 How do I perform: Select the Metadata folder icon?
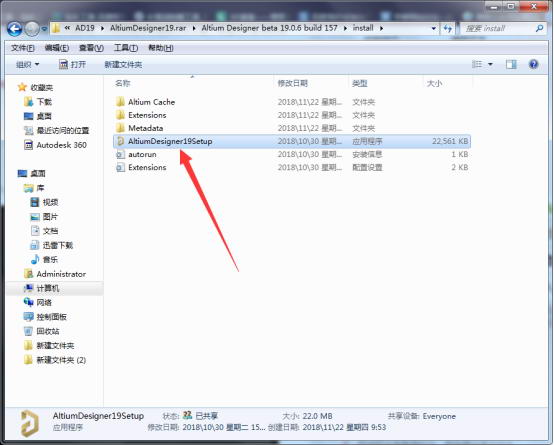pos(120,128)
